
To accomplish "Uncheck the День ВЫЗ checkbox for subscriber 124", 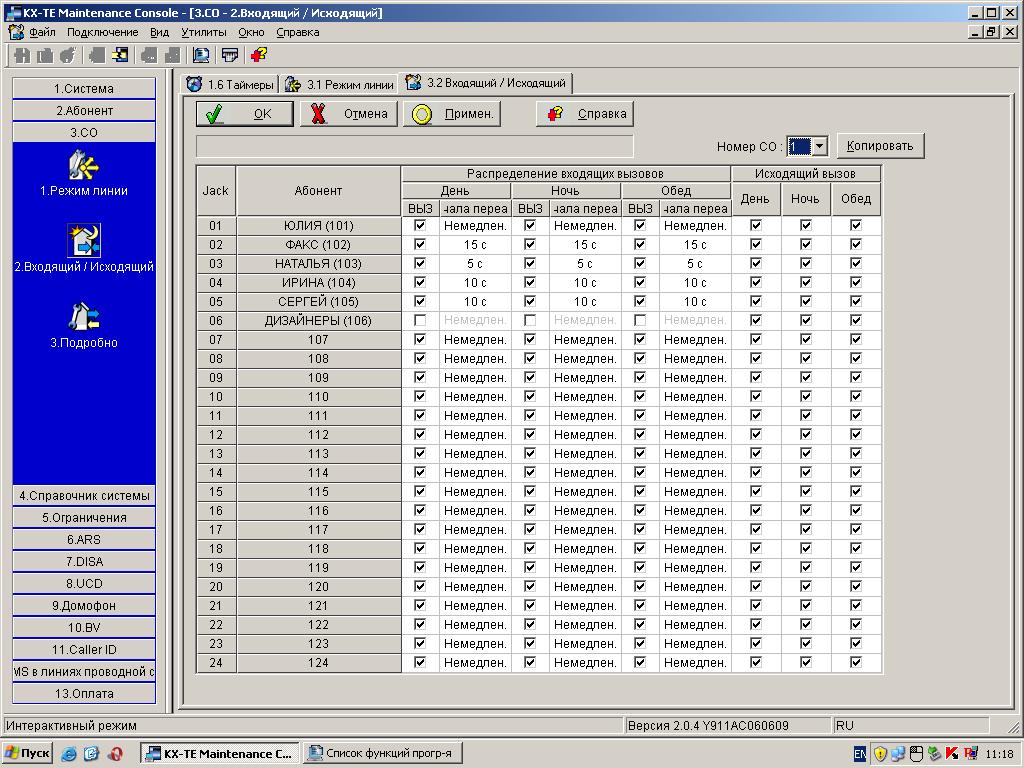I will coord(420,662).
